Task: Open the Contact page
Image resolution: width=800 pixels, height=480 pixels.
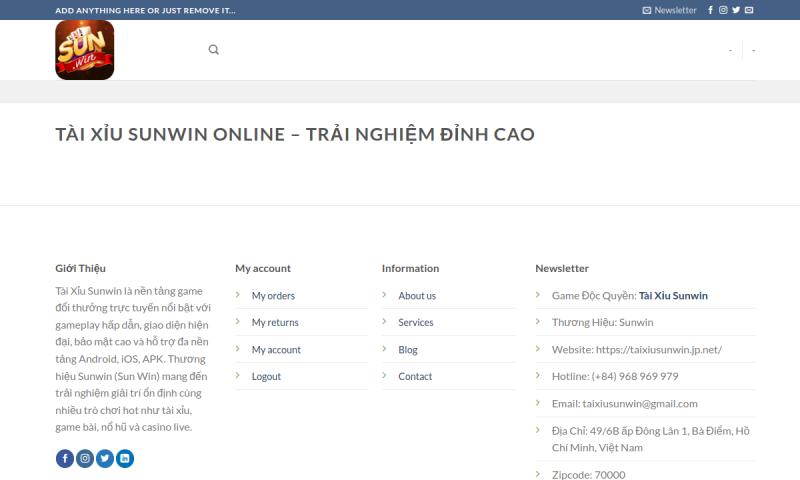Action: [415, 376]
